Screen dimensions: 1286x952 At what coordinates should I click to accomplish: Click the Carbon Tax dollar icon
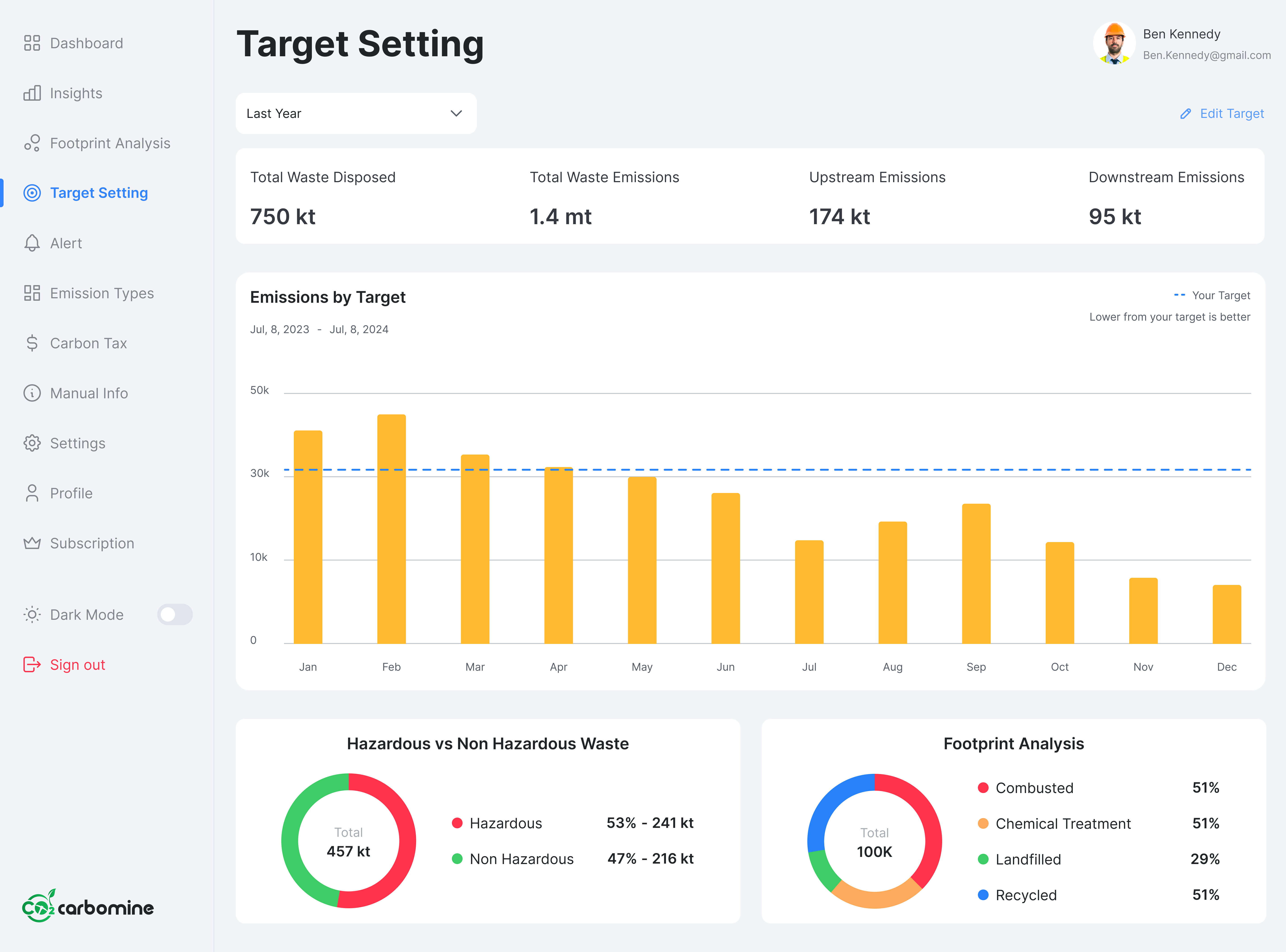tap(32, 343)
